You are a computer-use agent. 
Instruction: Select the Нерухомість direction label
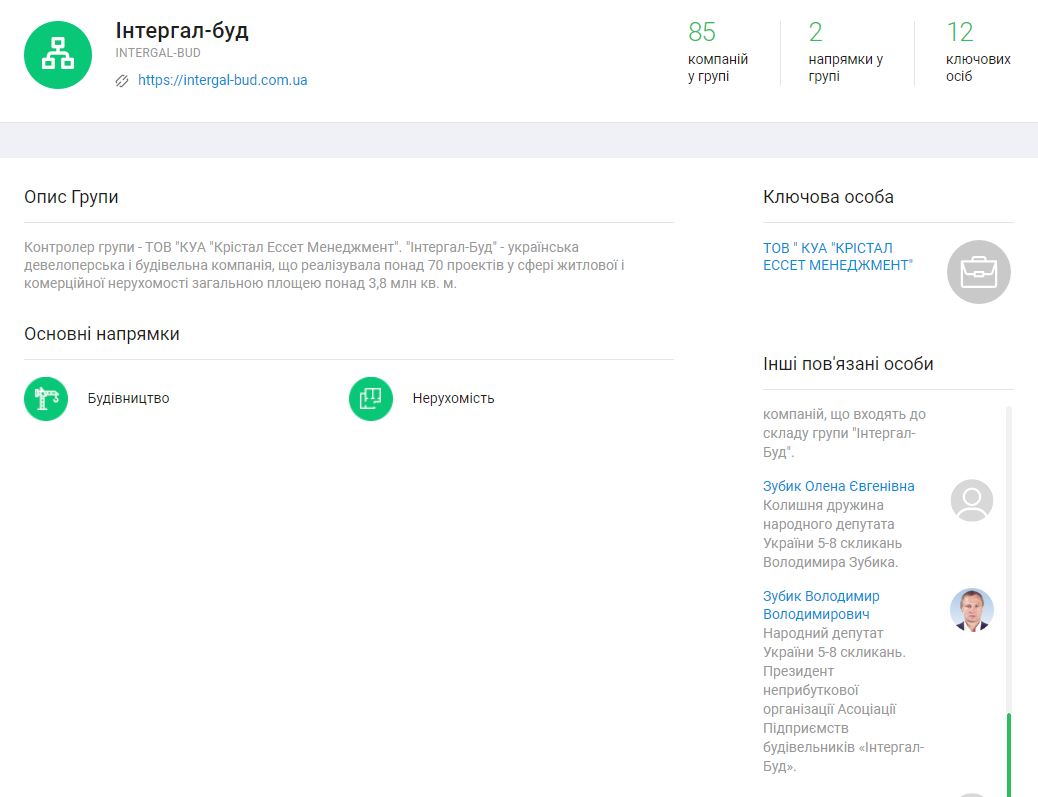(453, 398)
